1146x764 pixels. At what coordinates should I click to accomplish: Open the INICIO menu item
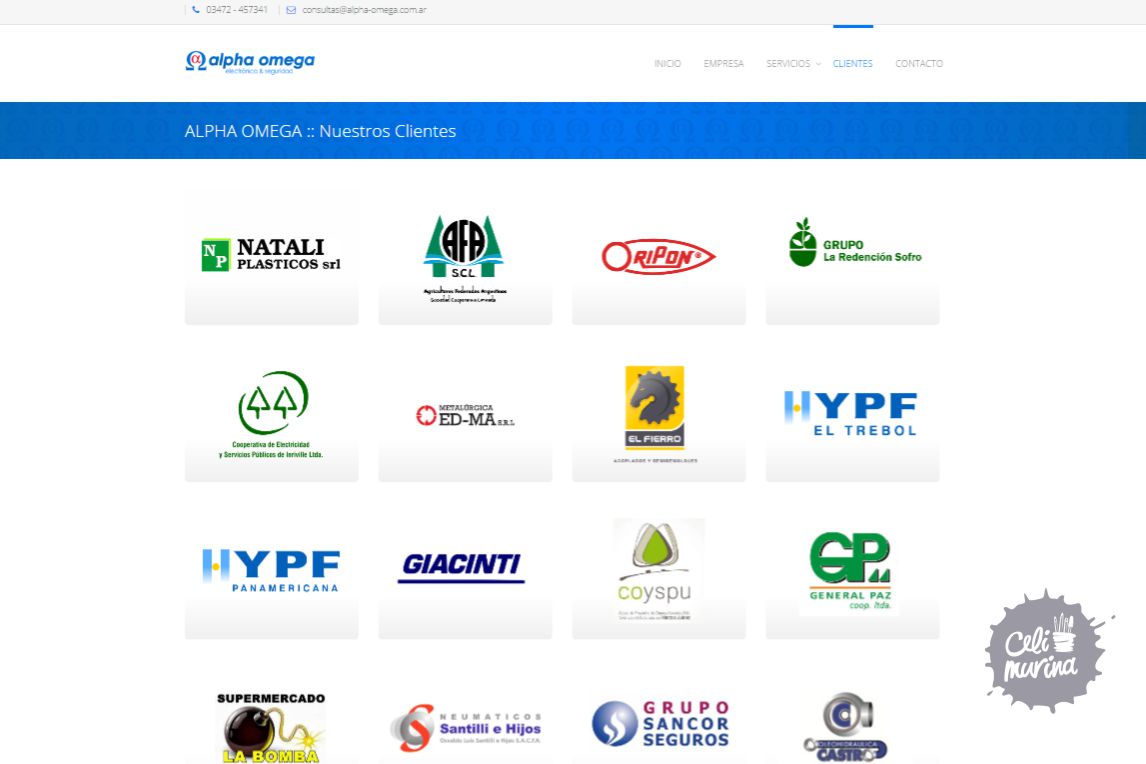[667, 64]
